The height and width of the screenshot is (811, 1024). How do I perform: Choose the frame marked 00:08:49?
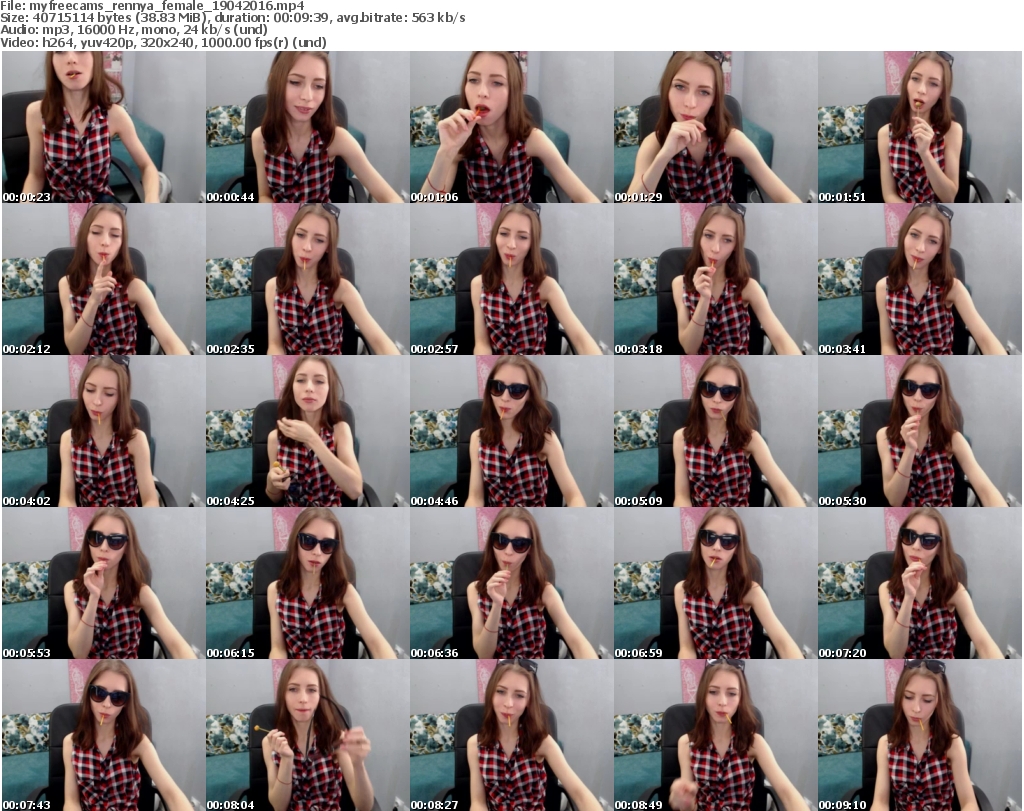tap(716, 735)
